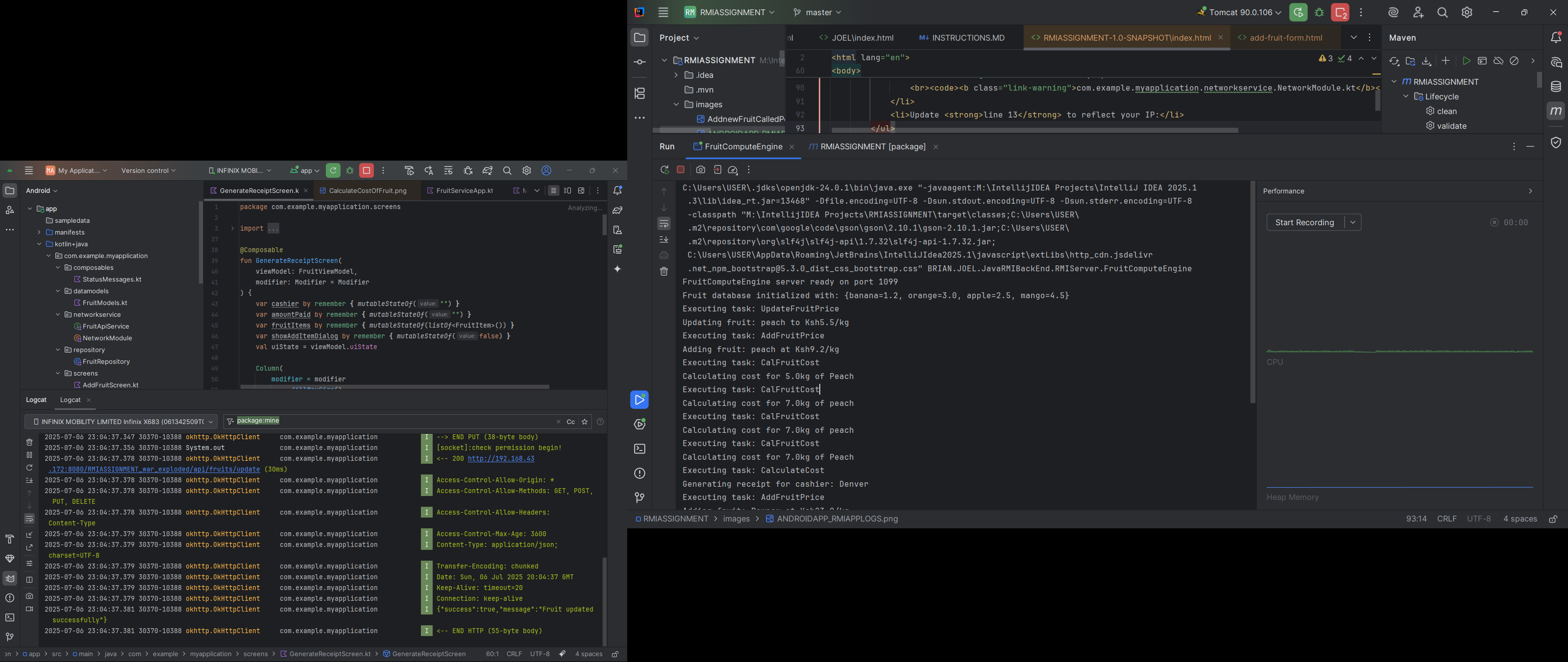This screenshot has height=662, width=1568.
Task: Rerun FruitComputeEngine in IntelliJ Run panel
Action: point(664,170)
